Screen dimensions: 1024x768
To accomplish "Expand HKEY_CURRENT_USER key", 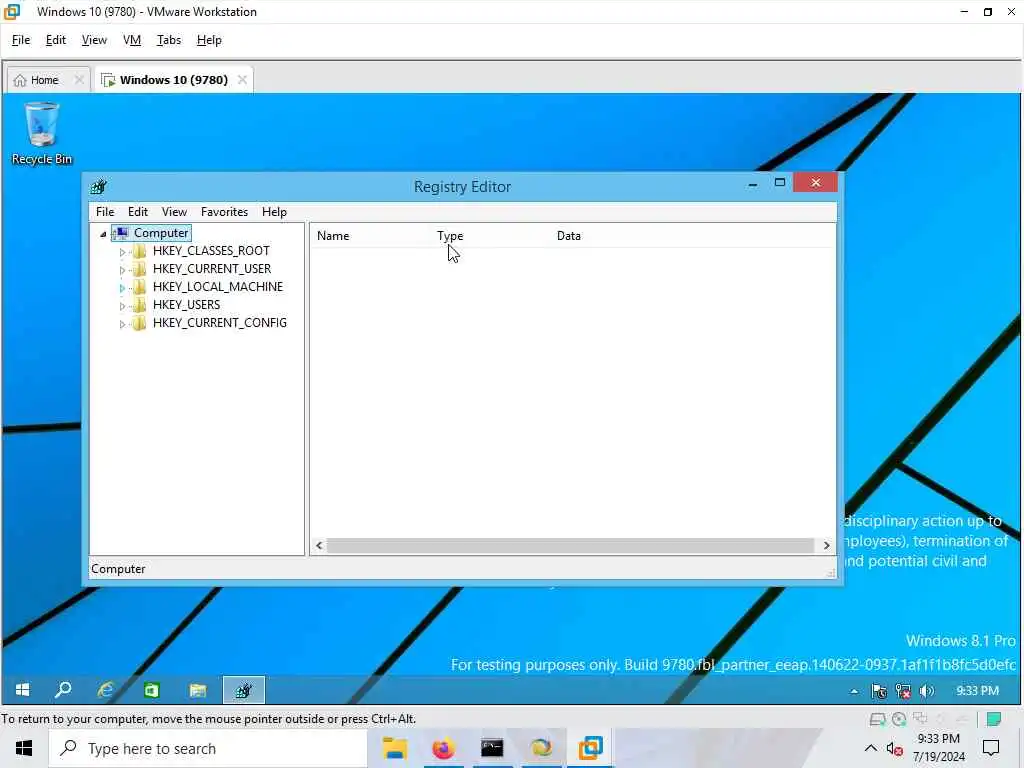I will click(122, 270).
